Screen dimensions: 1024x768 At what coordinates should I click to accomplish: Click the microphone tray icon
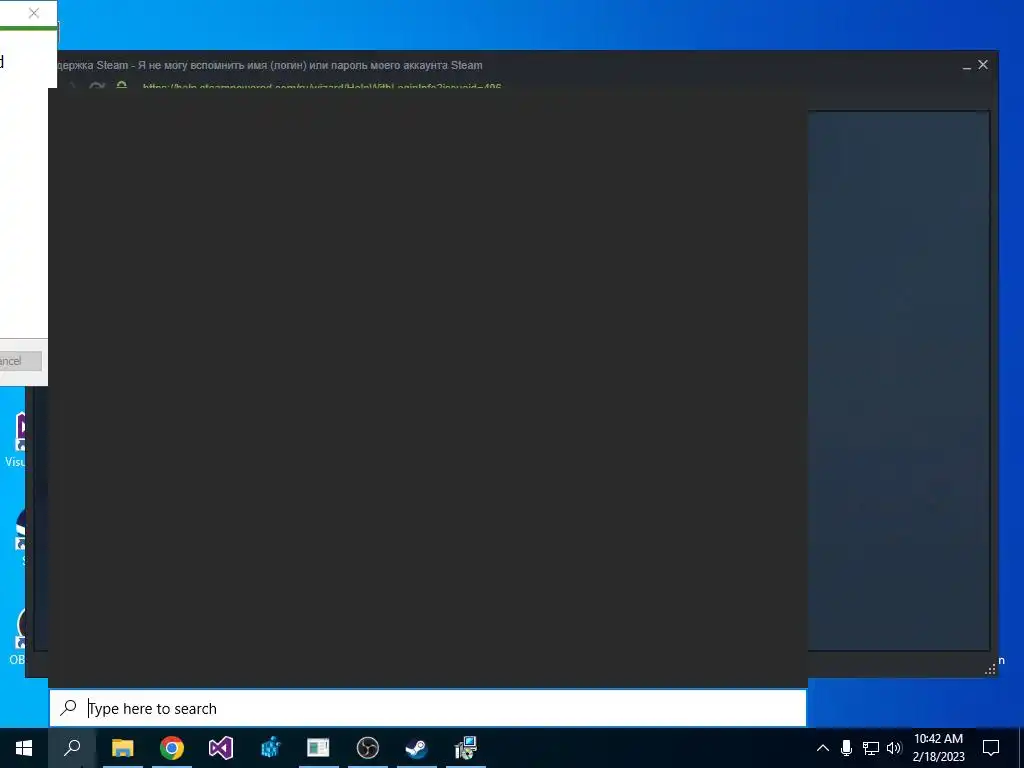846,748
